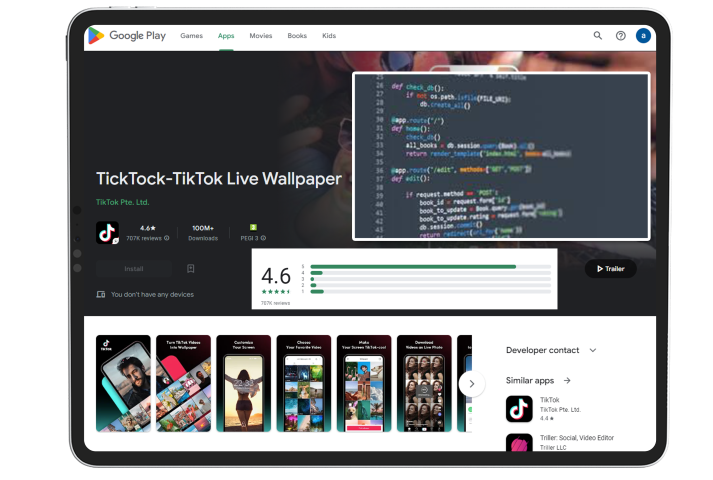
Task: Play the Trailer video
Action: coord(610,269)
